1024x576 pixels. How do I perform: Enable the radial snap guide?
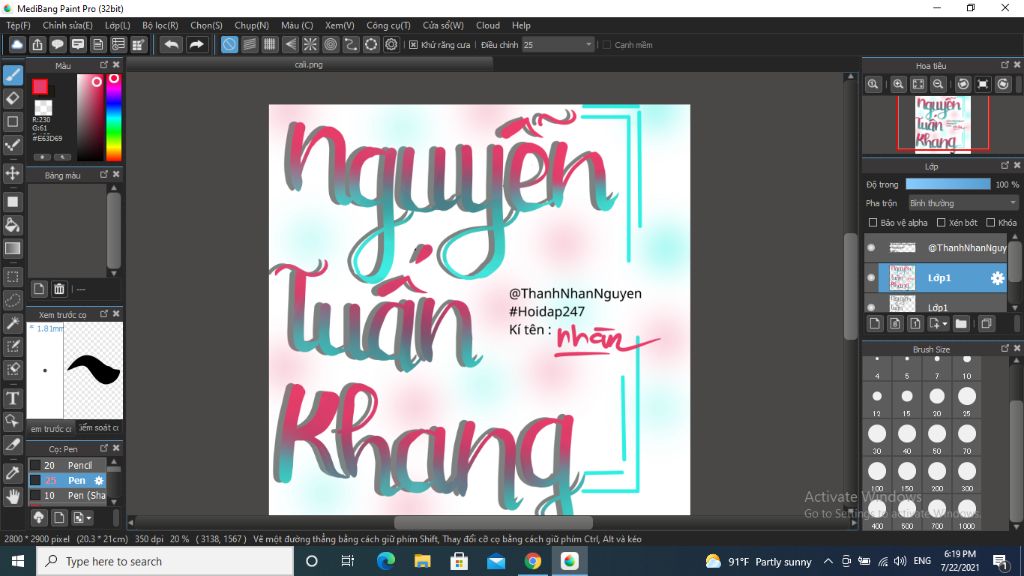click(x=310, y=44)
